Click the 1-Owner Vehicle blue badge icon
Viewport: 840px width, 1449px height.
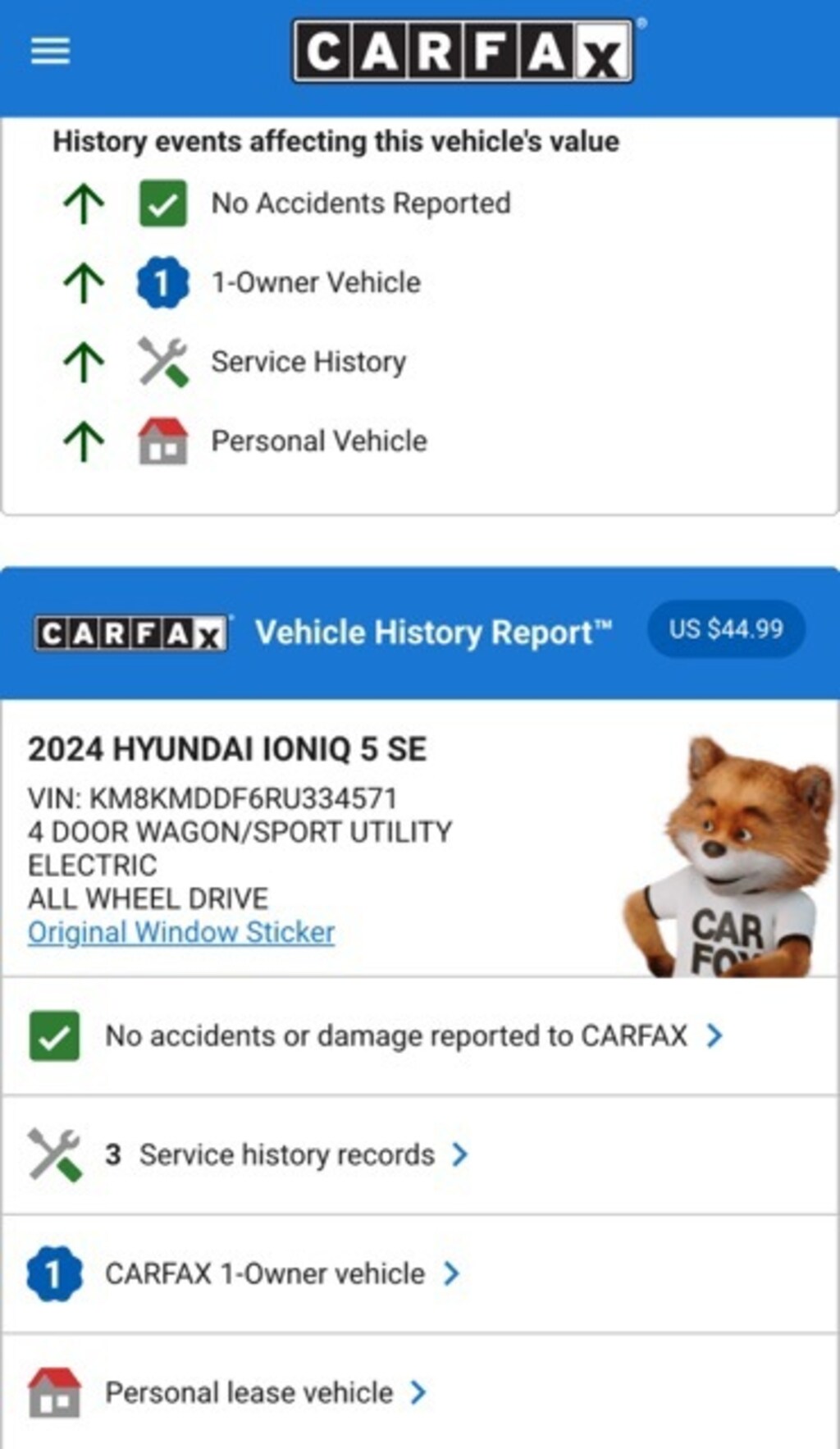(x=162, y=283)
